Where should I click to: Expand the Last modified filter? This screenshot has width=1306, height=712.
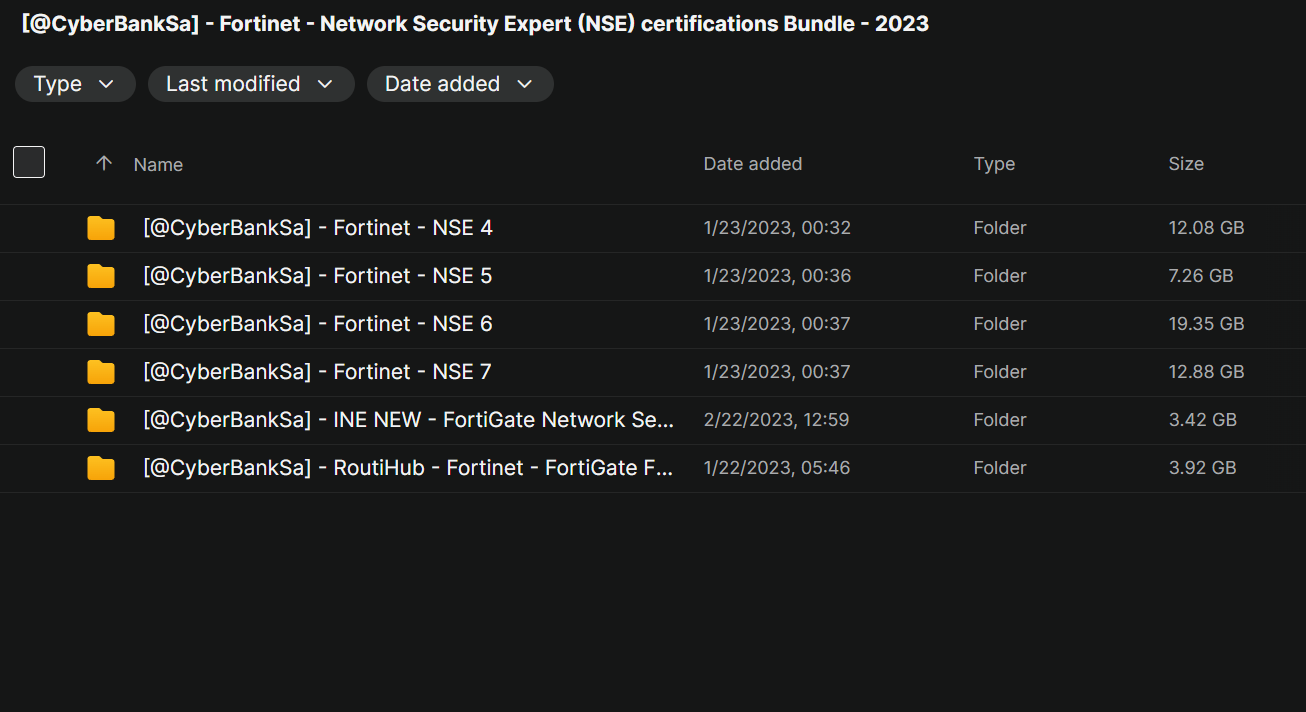click(250, 84)
